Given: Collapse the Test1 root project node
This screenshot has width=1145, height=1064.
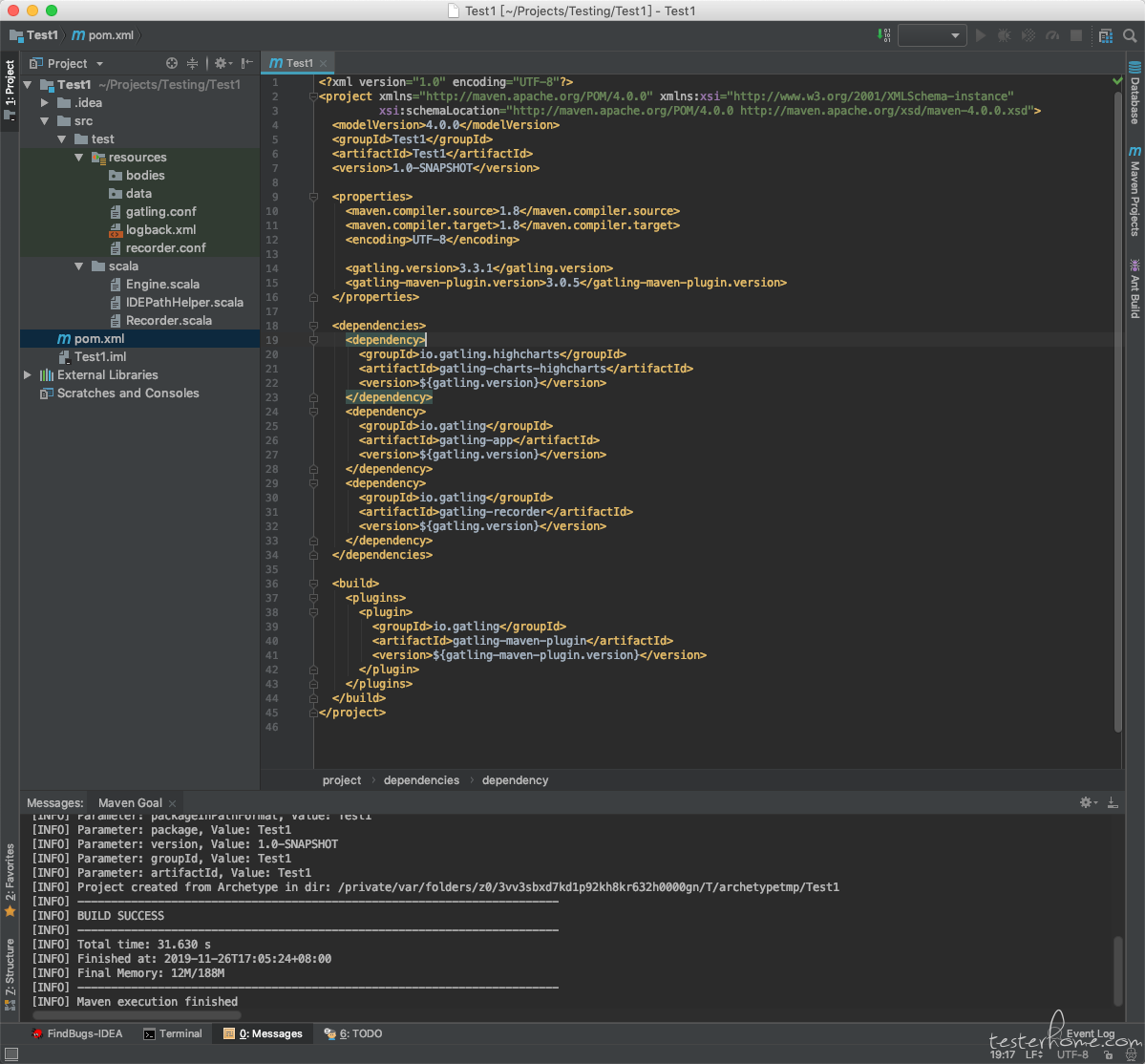Looking at the screenshot, I should pyautogui.click(x=28, y=85).
